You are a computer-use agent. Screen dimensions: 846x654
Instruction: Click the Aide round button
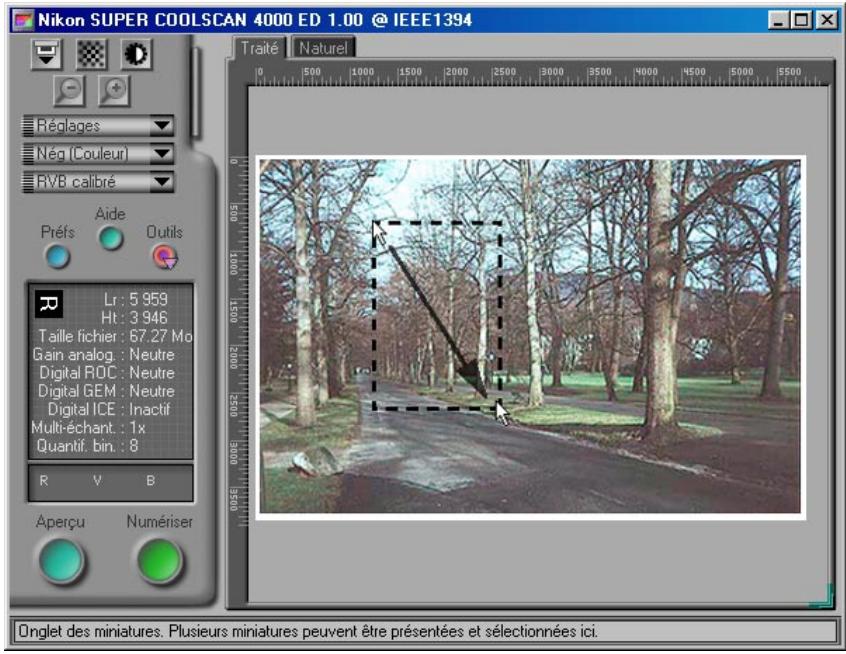[x=111, y=238]
